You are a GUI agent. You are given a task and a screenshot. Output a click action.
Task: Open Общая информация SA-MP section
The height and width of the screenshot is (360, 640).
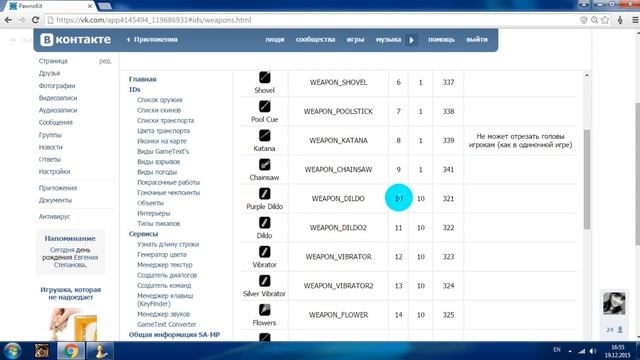point(174,334)
